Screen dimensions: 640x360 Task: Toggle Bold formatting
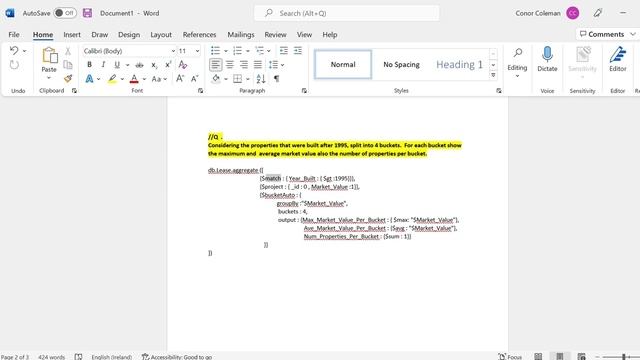tap(89, 65)
